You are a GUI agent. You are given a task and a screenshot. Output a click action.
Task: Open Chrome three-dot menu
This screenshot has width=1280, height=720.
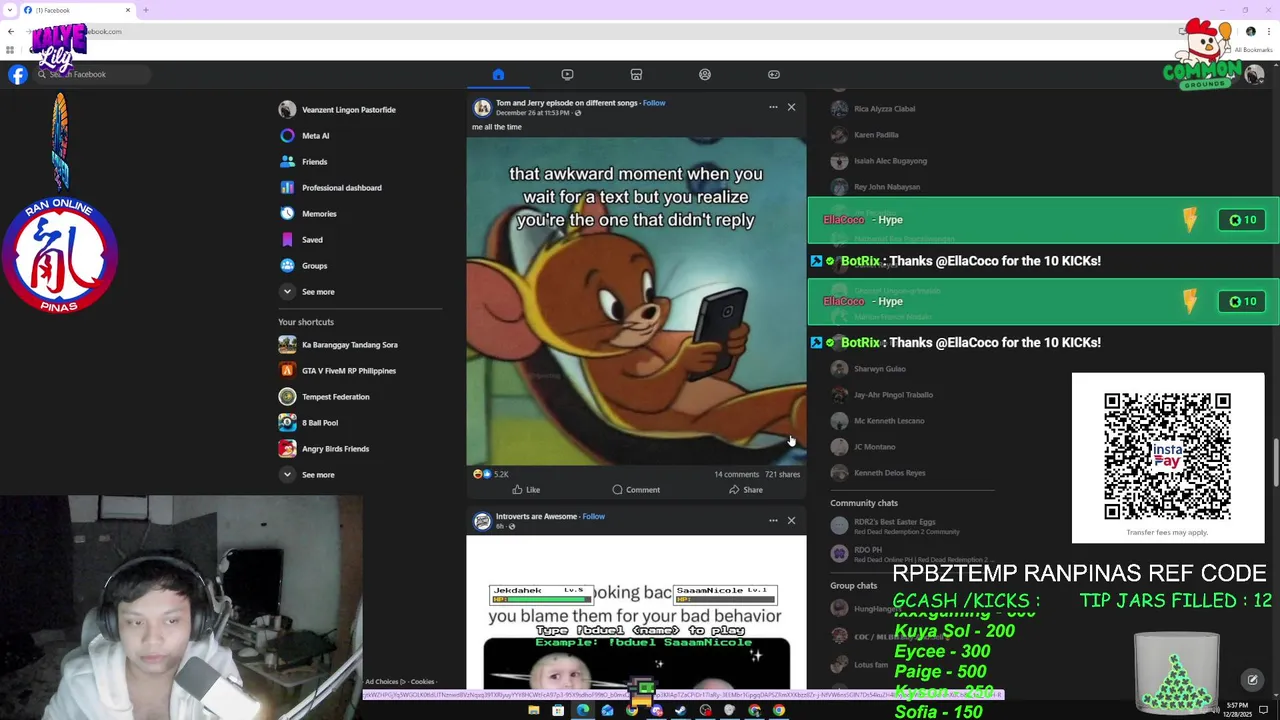coord(1268,31)
